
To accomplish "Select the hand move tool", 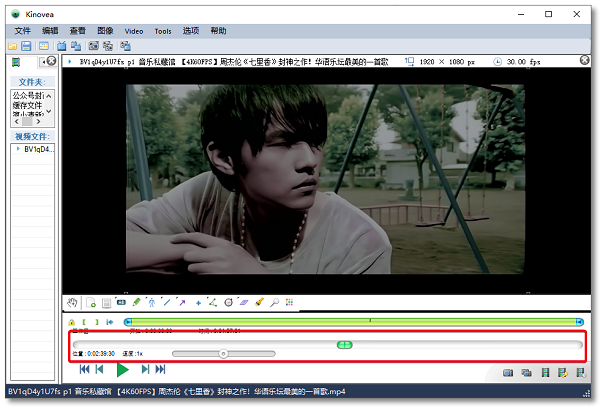I will (71, 301).
